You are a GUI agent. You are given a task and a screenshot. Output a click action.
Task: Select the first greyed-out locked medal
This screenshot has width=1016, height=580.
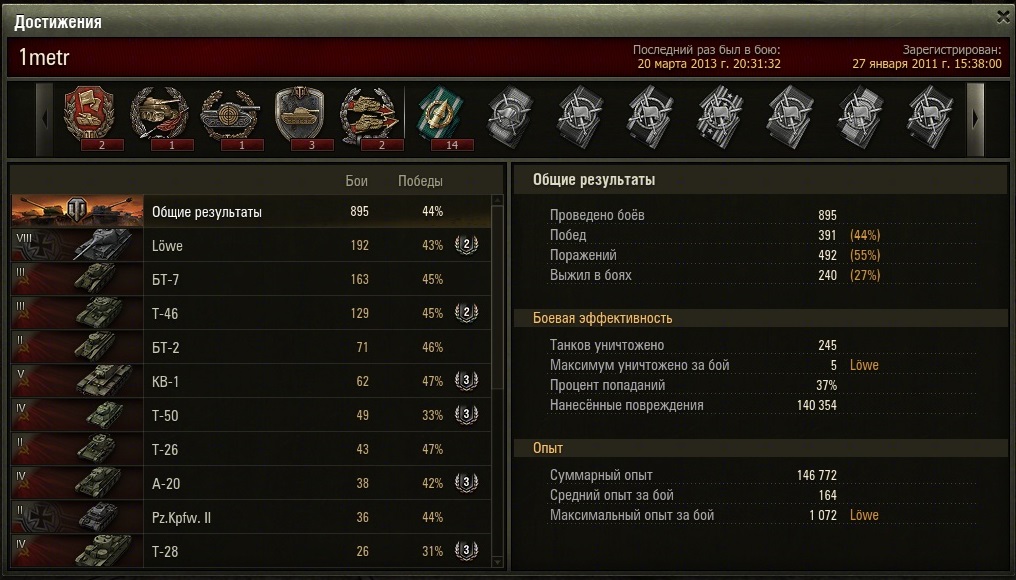coord(510,117)
